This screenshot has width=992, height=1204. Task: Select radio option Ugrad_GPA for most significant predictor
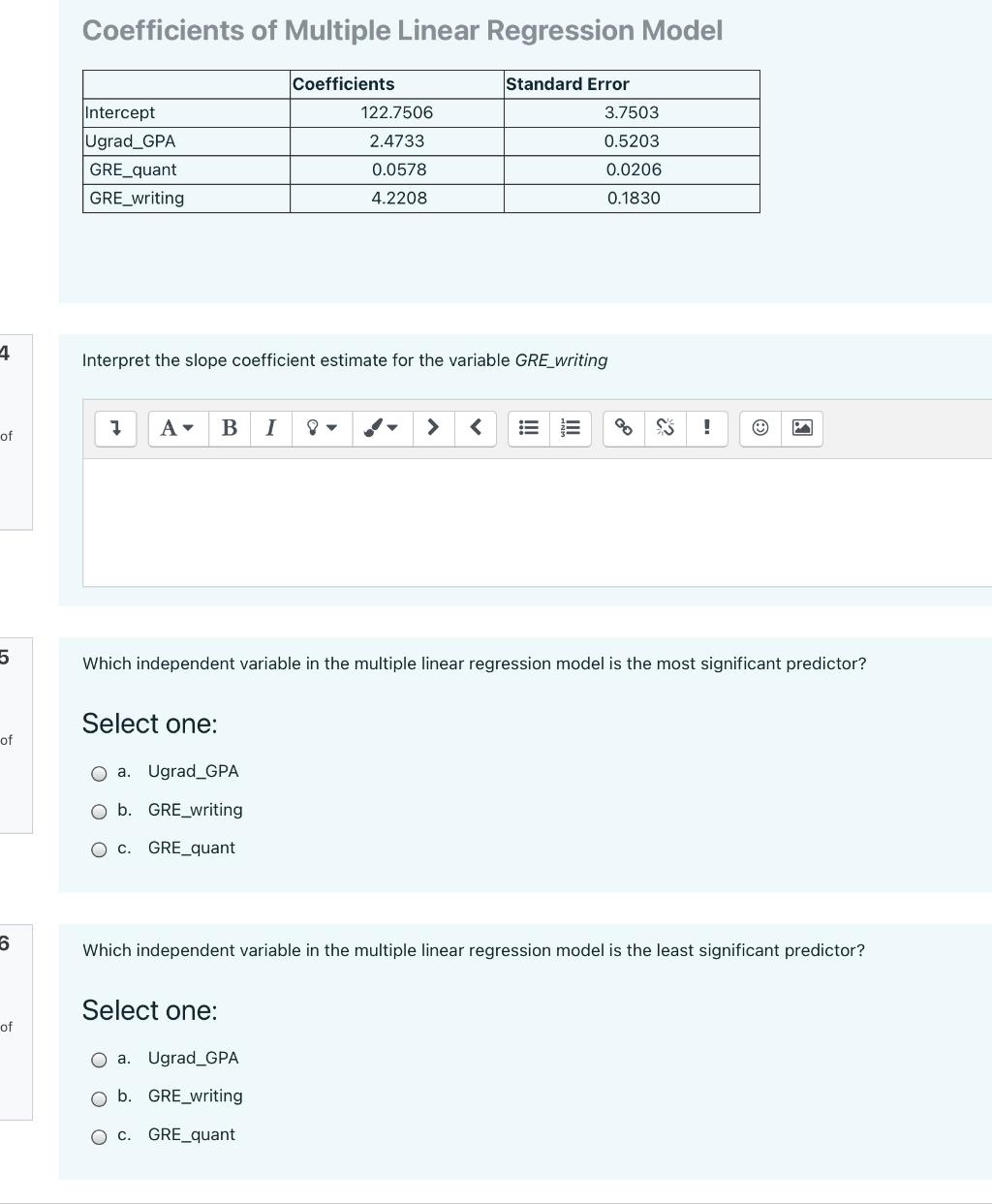pyautogui.click(x=98, y=773)
